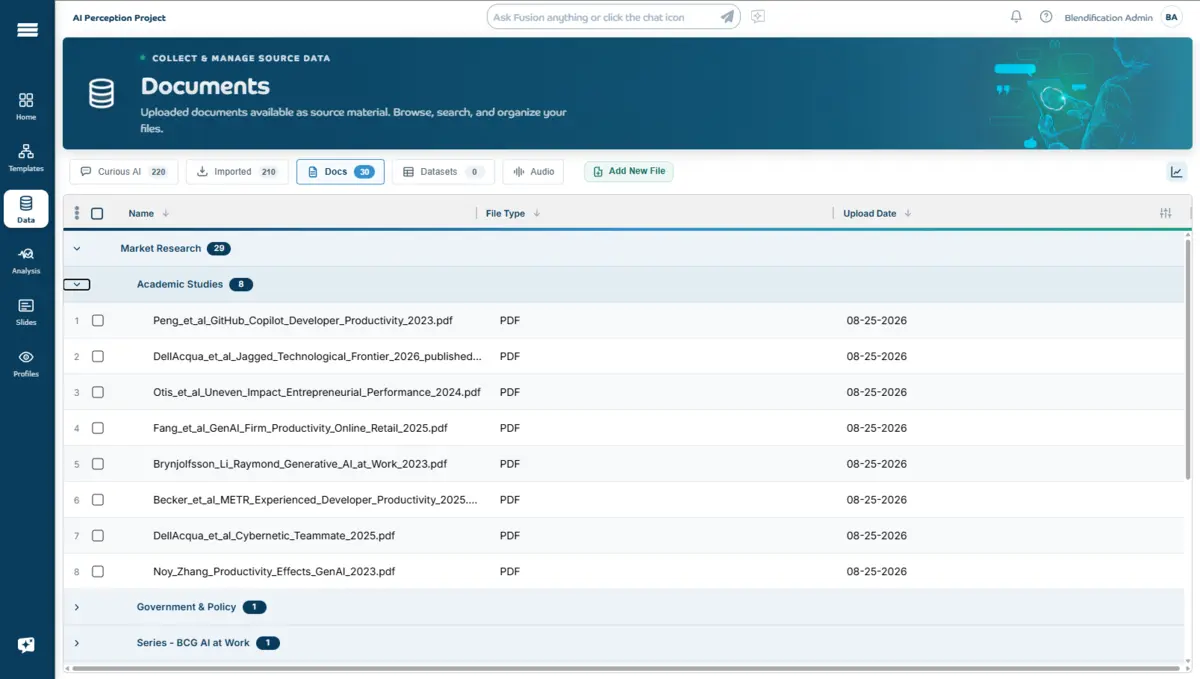Viewport: 1200px width, 679px height.
Task: Collapse the Academic Studies group chevron
Action: 77,284
